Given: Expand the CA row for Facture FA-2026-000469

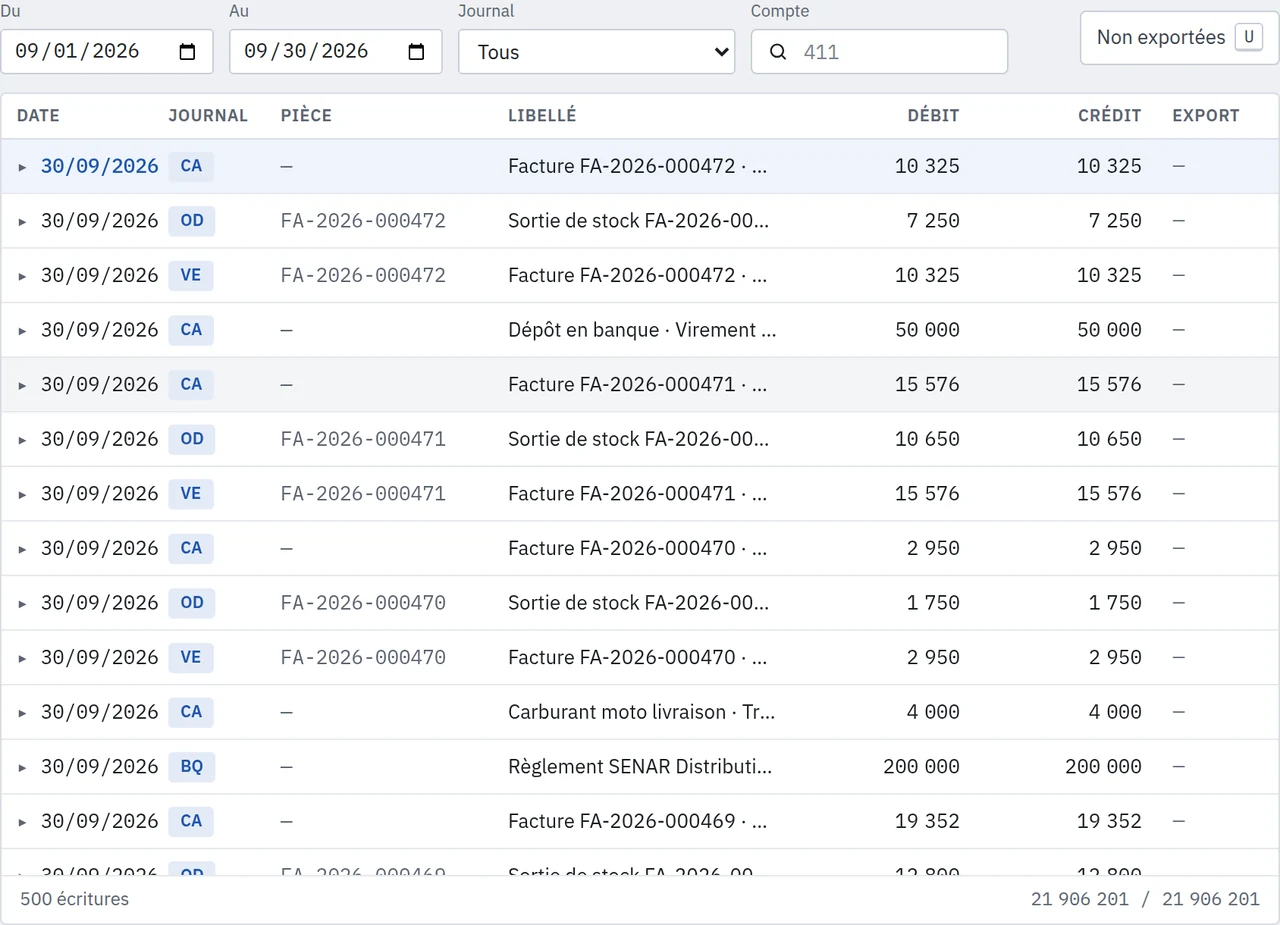Looking at the screenshot, I should point(23,821).
